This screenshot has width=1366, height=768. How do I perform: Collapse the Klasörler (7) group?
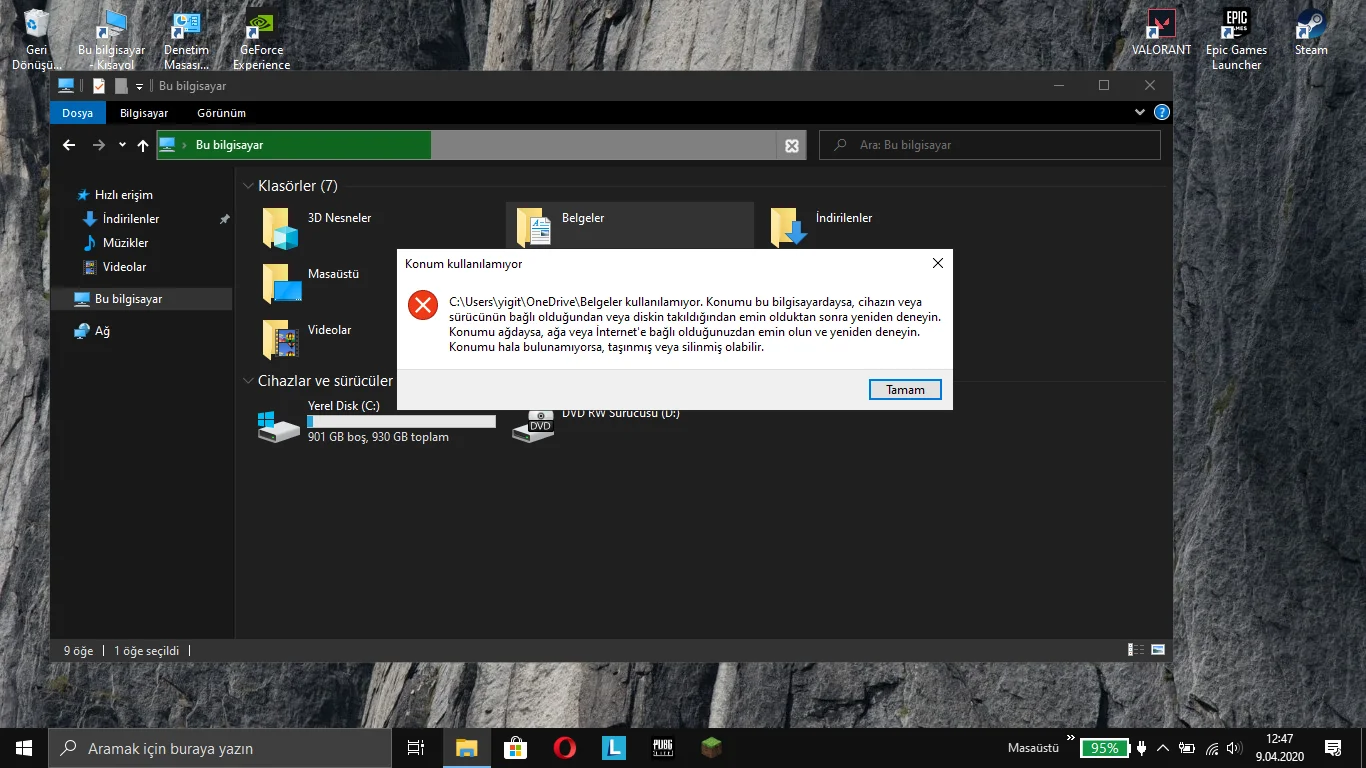coord(249,186)
